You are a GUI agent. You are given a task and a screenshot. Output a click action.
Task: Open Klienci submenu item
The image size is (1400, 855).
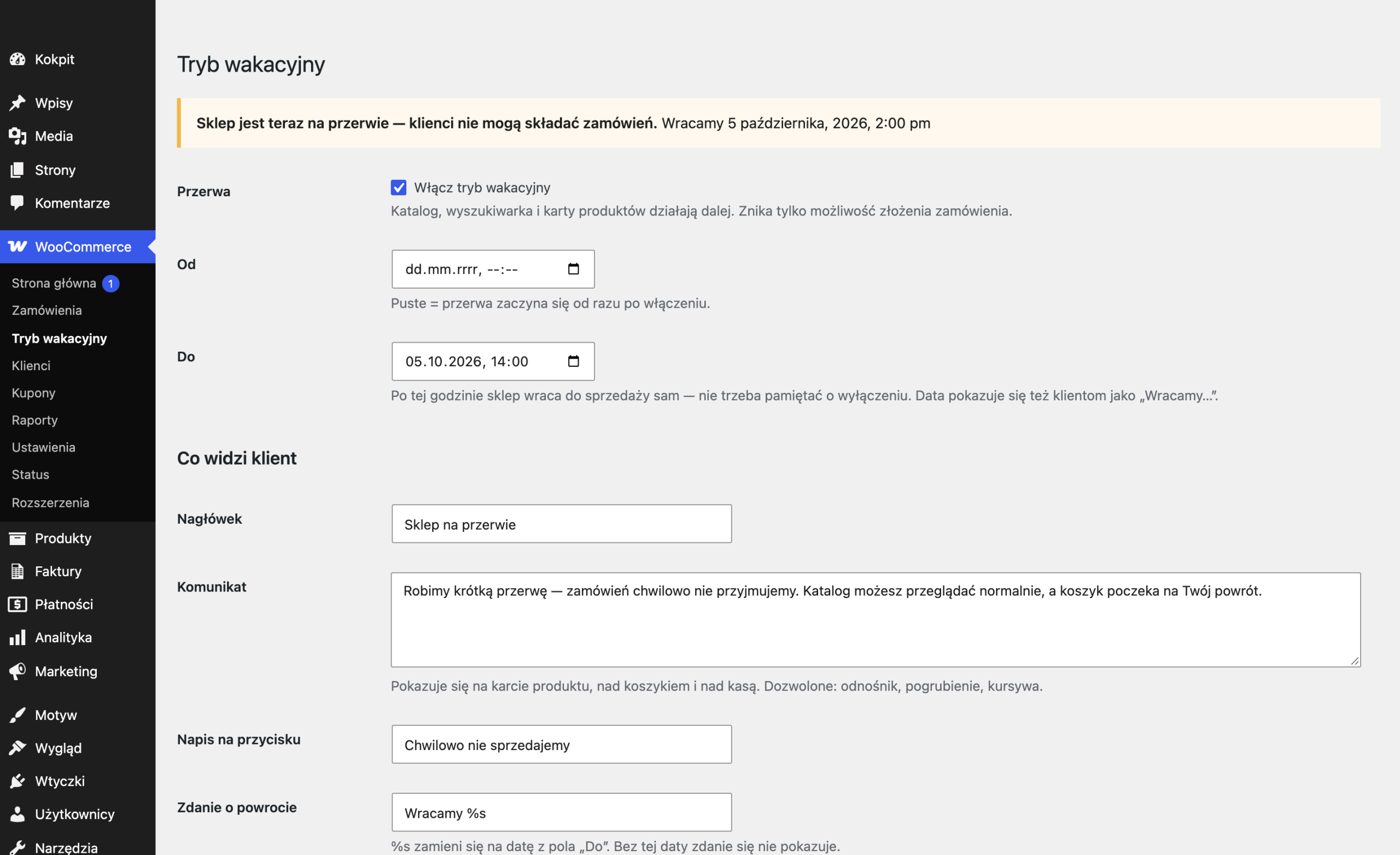coord(31,365)
